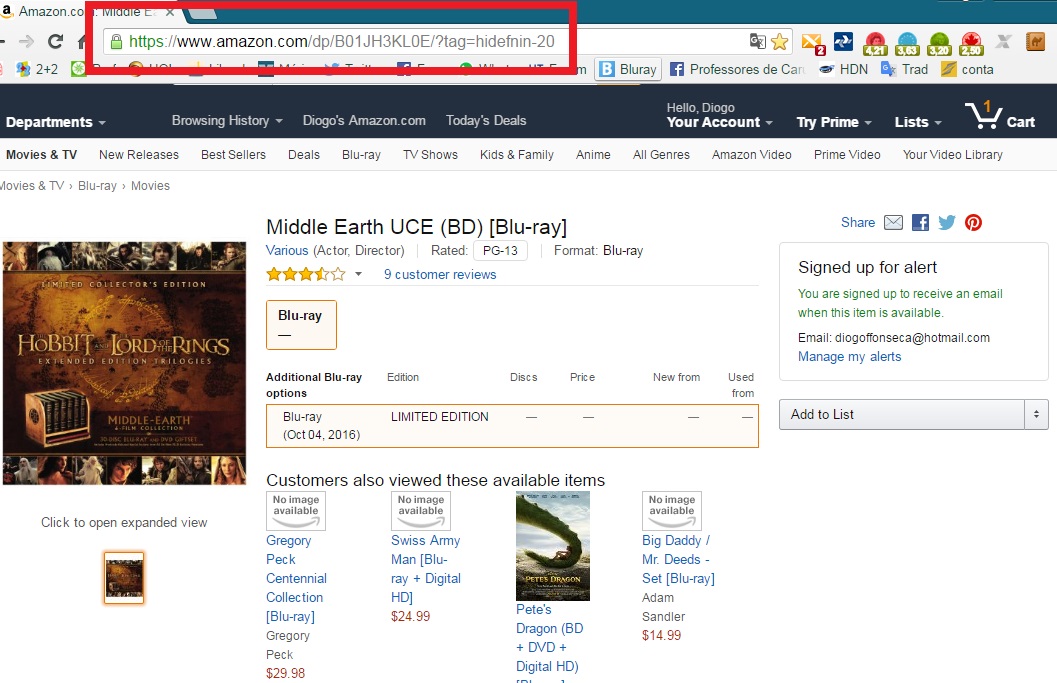Select the Blu-ray LIMITED EDITION row
1057x683 pixels.
pyautogui.click(x=512, y=426)
